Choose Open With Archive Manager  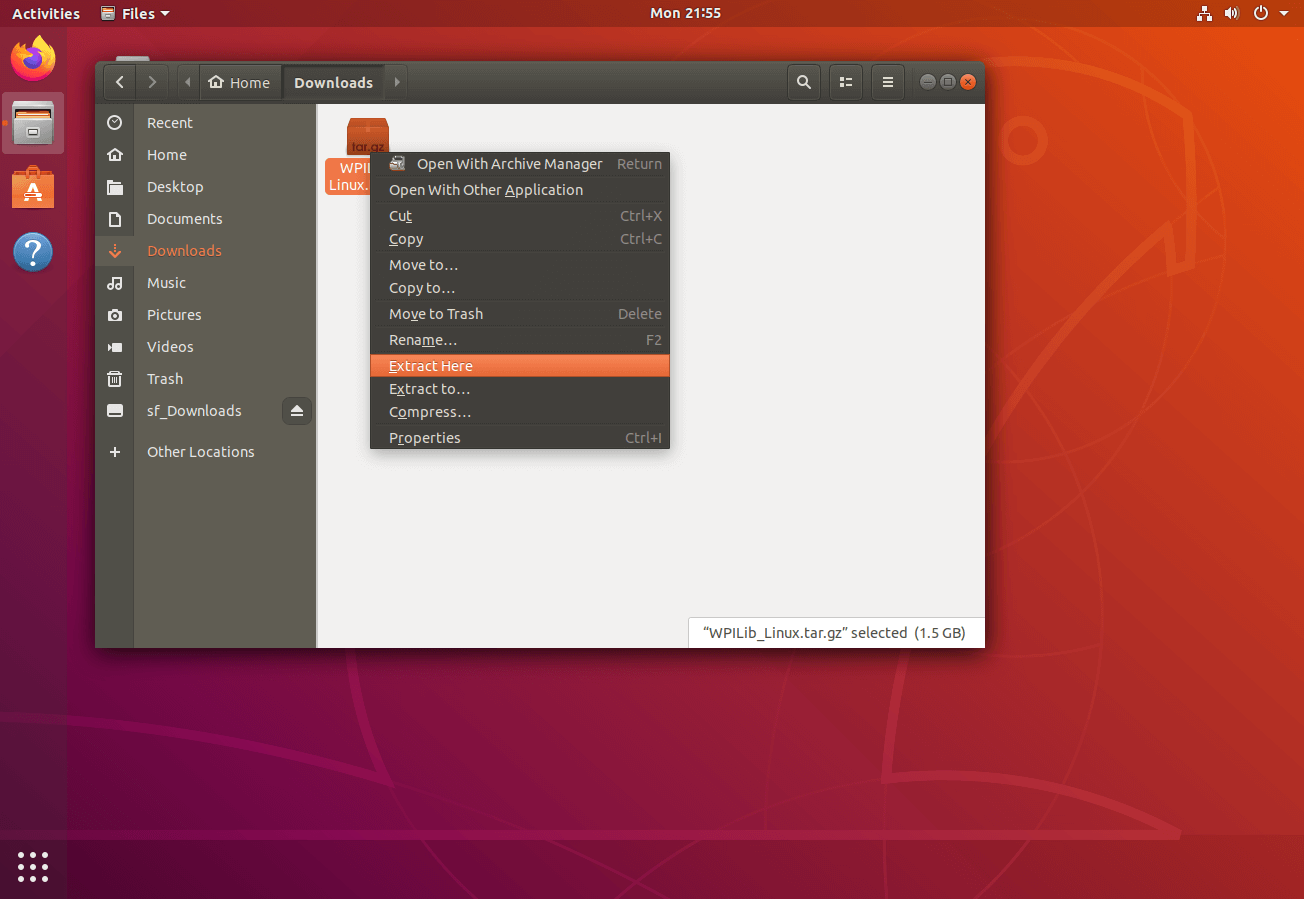[x=509, y=164]
